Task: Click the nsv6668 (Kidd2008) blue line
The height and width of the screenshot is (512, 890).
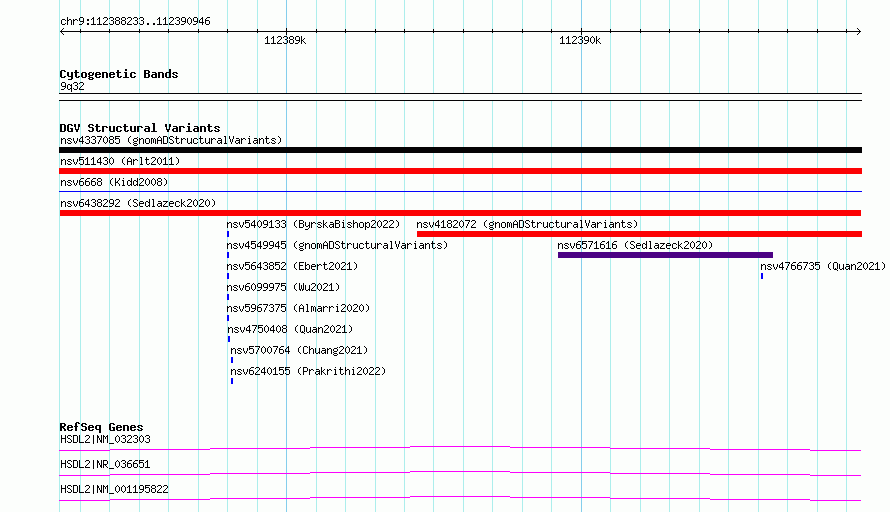Action: coord(460,192)
